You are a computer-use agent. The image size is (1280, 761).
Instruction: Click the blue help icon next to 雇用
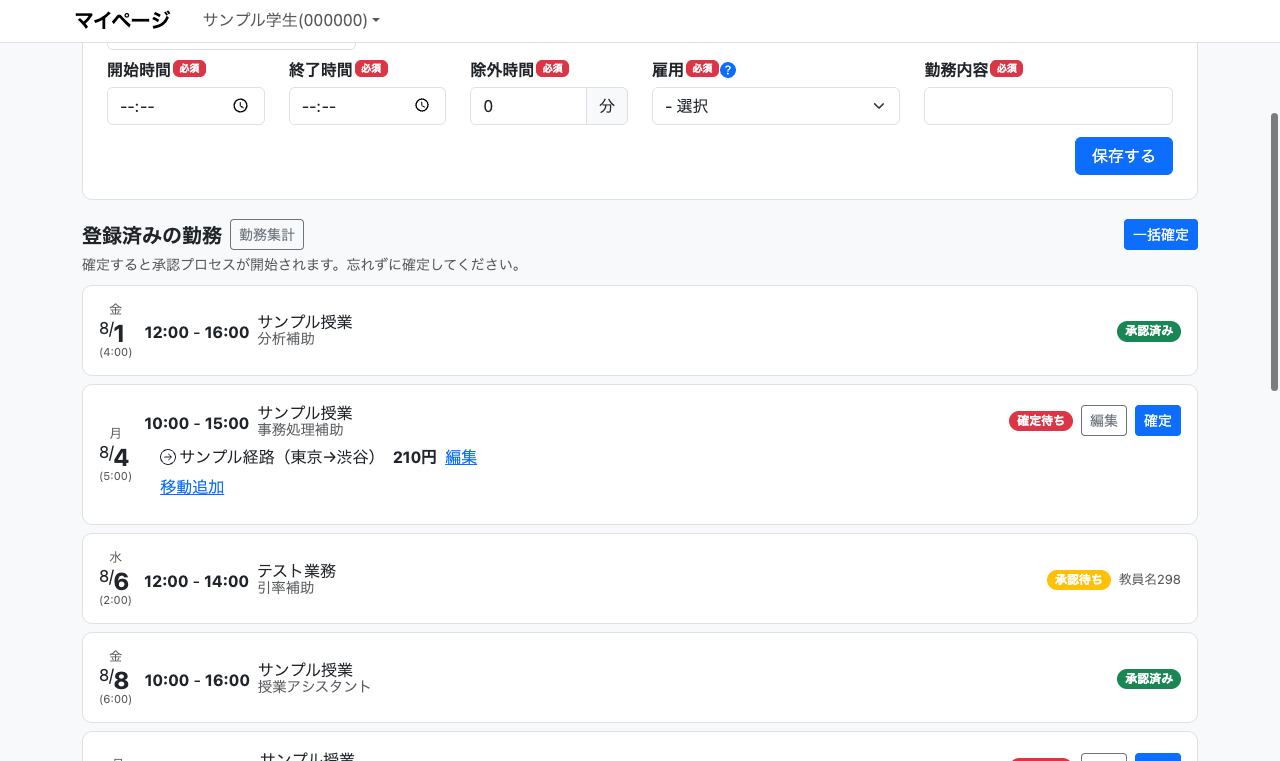[728, 70]
